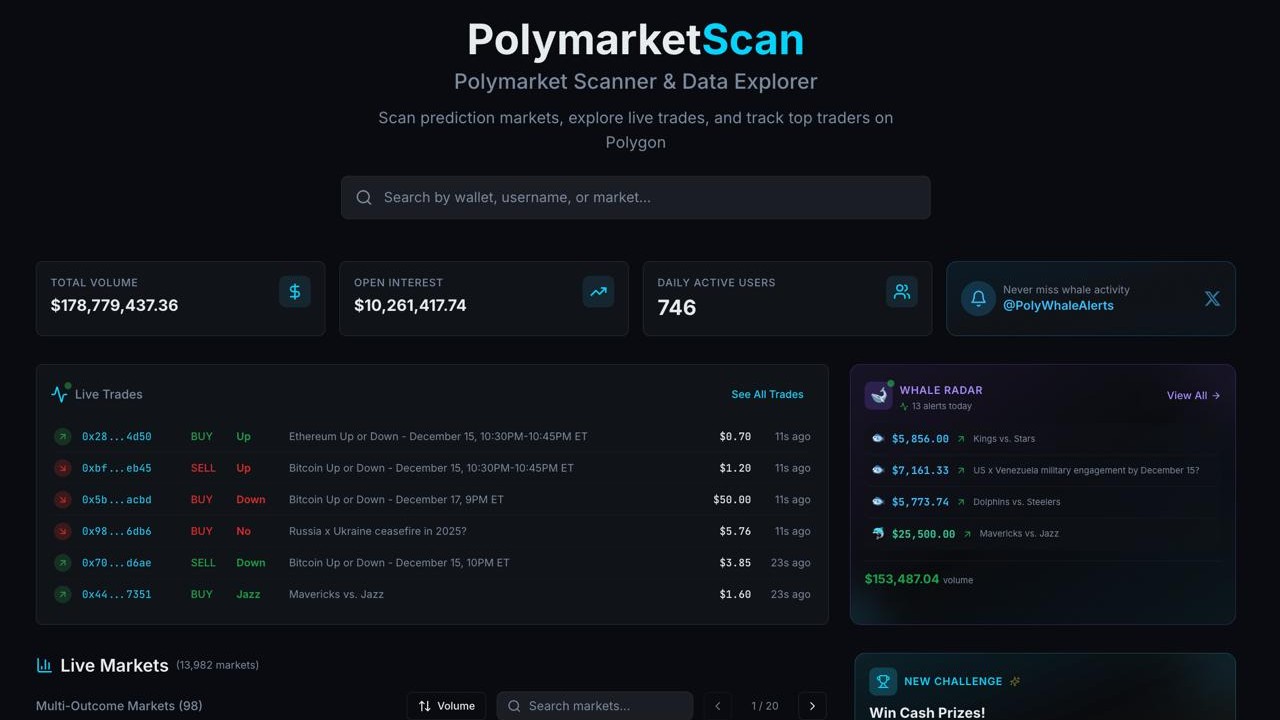This screenshot has height=720, width=1280.
Task: Go to the previous markets page
Action: pyautogui.click(x=717, y=706)
